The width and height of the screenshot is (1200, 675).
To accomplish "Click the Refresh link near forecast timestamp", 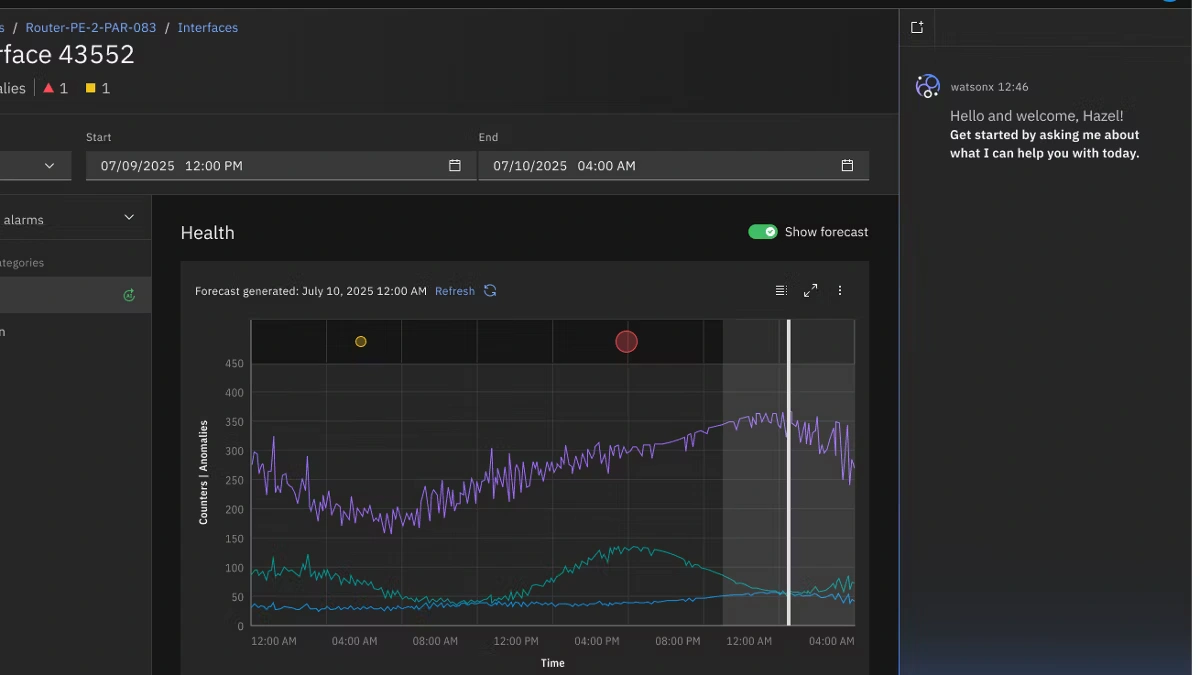I will (454, 290).
